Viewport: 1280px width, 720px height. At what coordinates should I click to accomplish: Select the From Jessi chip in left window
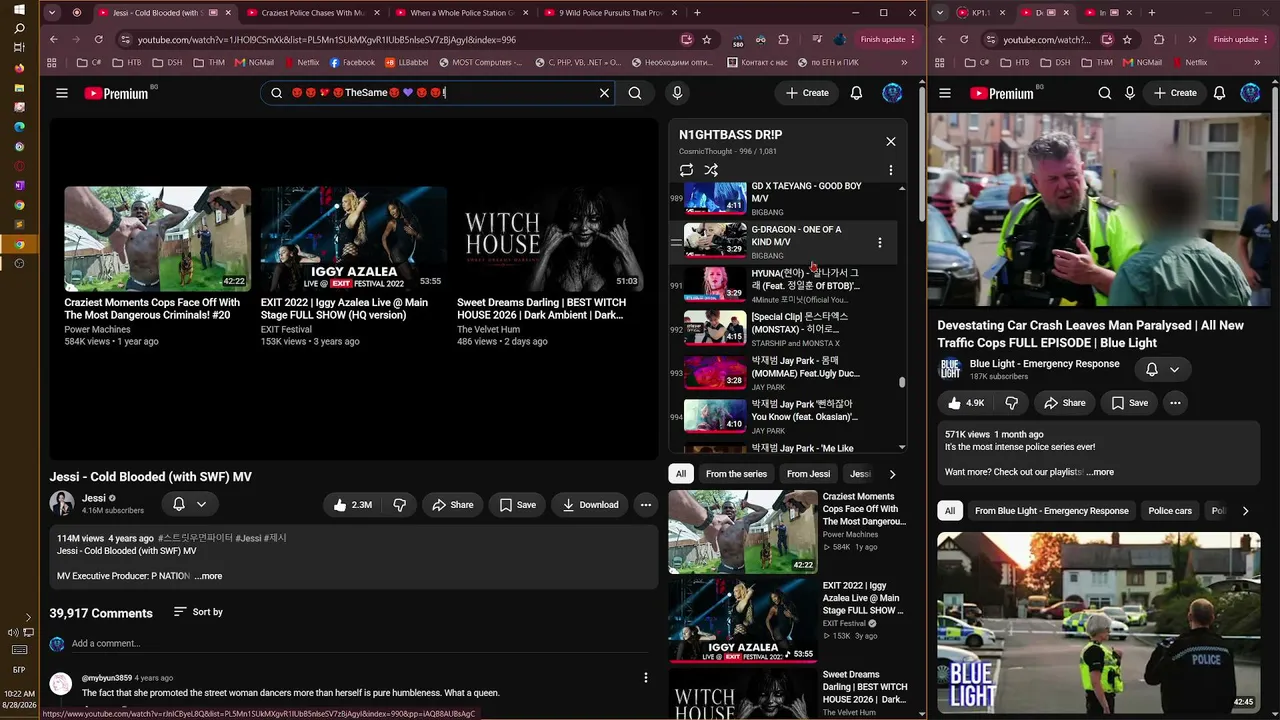[x=808, y=474]
